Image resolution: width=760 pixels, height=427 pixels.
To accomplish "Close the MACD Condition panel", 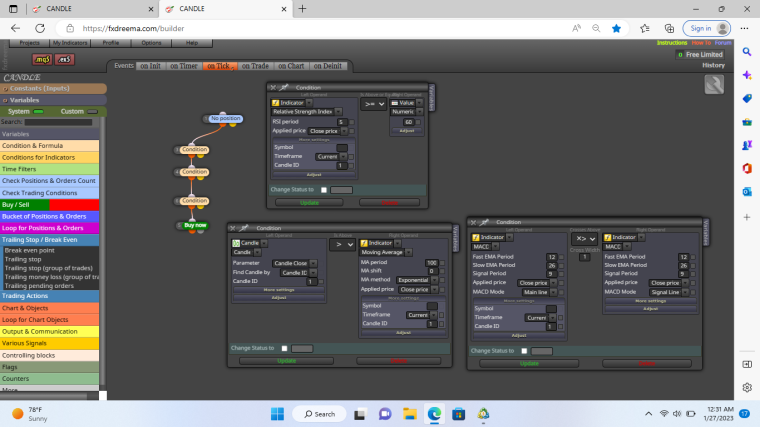I will pos(473,222).
